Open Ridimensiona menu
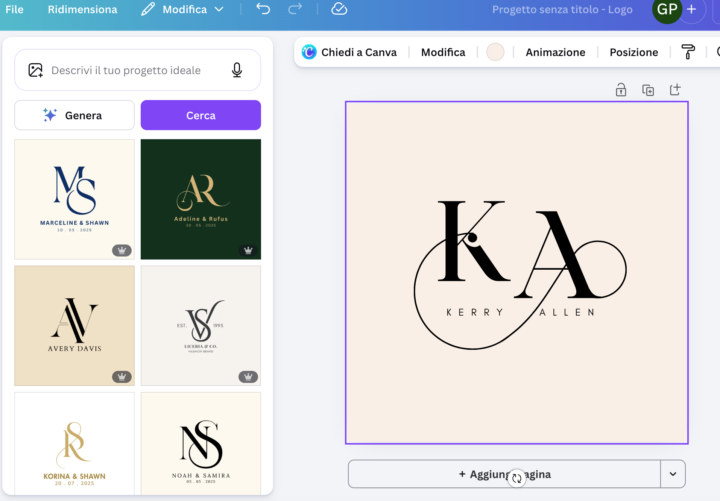720x501 pixels. [x=83, y=9]
